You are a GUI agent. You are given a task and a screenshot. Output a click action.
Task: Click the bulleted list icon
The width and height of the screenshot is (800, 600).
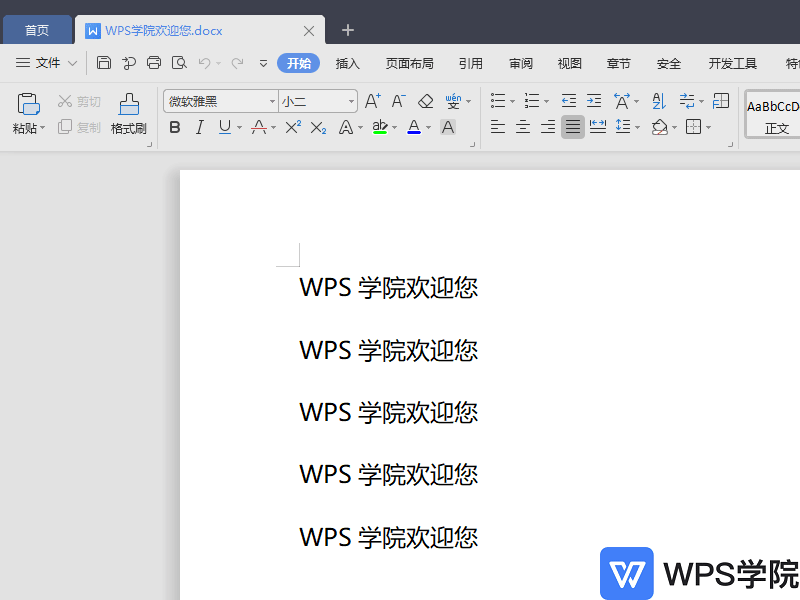pyautogui.click(x=498, y=101)
